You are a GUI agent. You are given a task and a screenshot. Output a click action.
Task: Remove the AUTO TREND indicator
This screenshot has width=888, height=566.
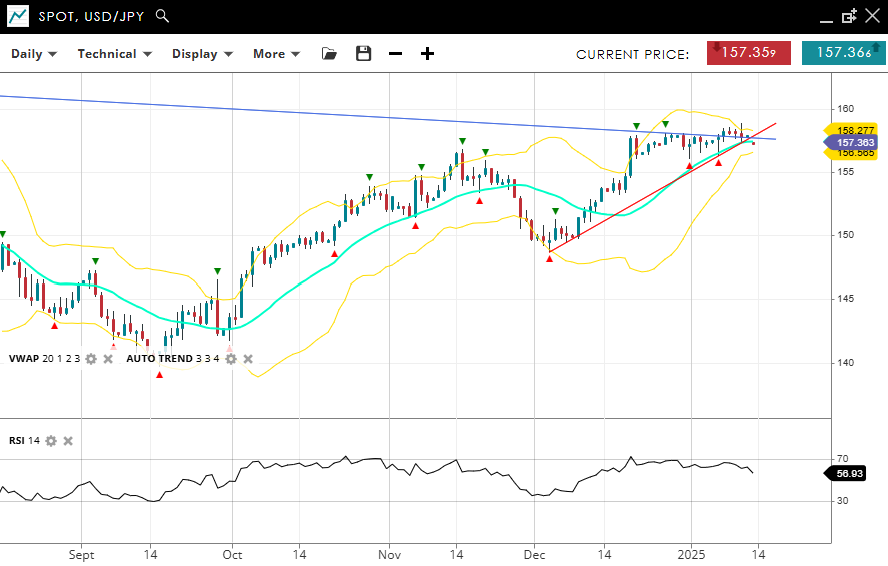click(x=248, y=359)
